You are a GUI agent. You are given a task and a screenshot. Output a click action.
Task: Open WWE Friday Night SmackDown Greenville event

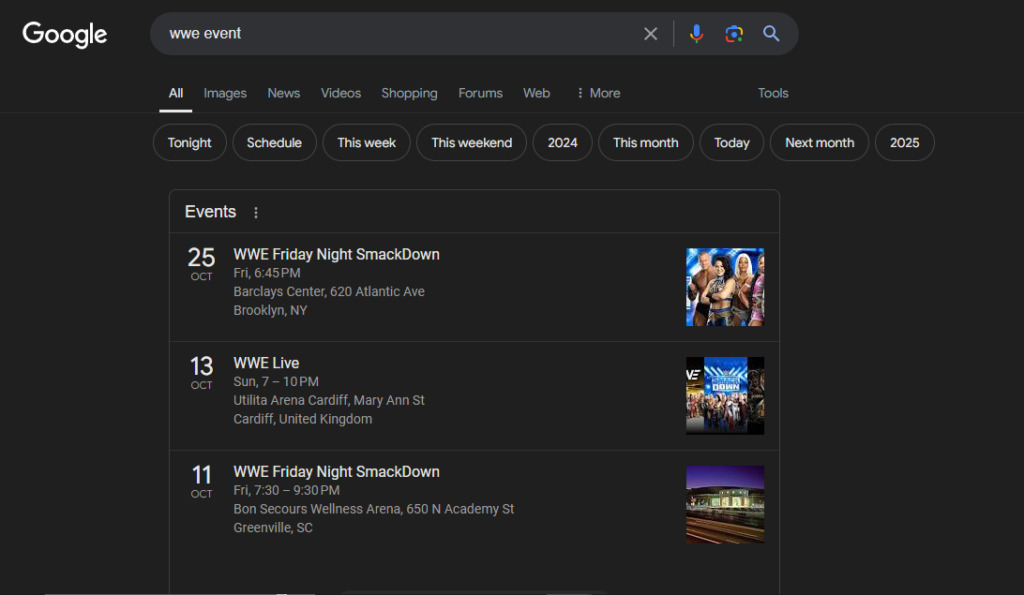[336, 472]
